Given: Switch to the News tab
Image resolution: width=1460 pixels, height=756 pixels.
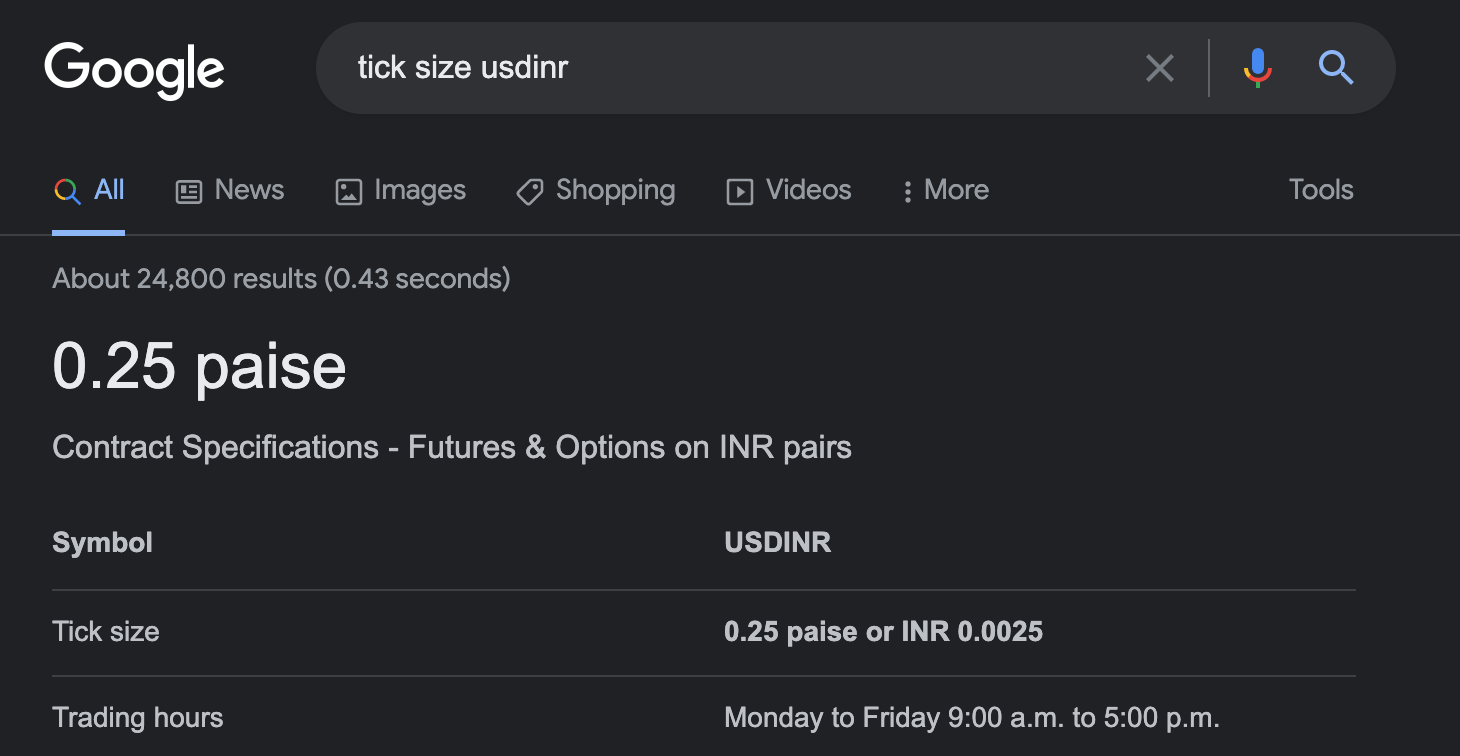Looking at the screenshot, I should click(230, 190).
